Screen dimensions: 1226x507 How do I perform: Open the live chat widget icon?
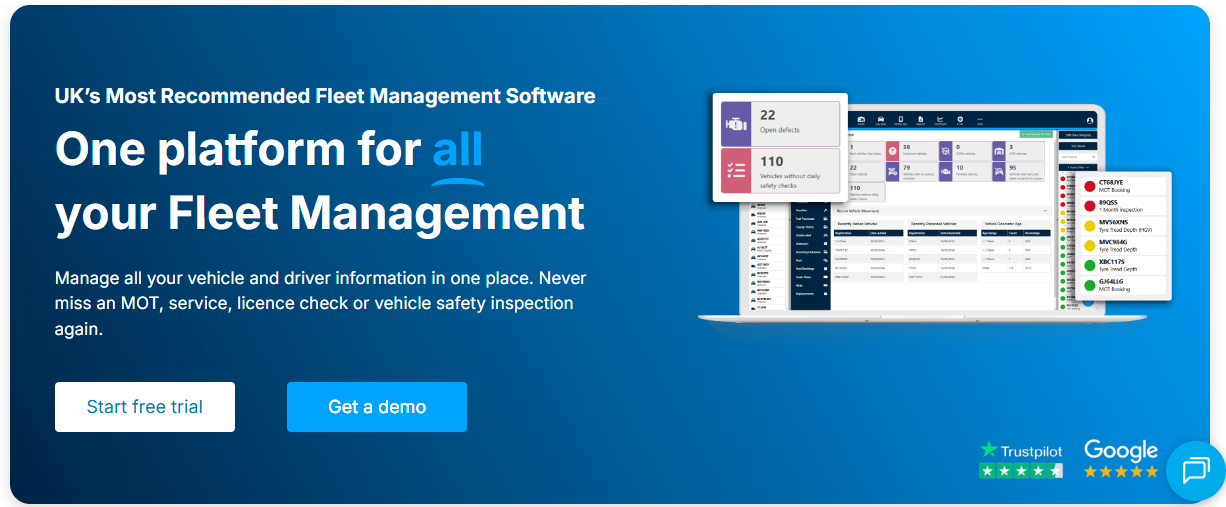[1195, 470]
